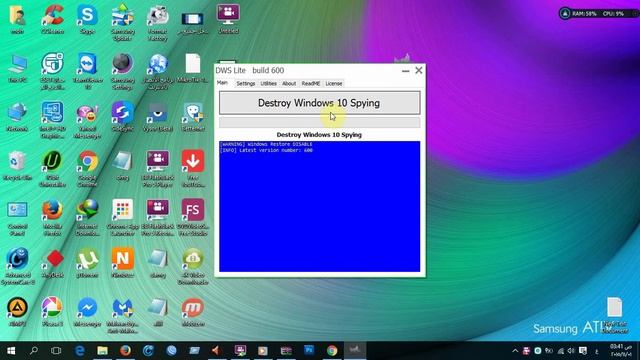Open the Recycle Bin desktop icon
640x360 pixels.
point(17,165)
